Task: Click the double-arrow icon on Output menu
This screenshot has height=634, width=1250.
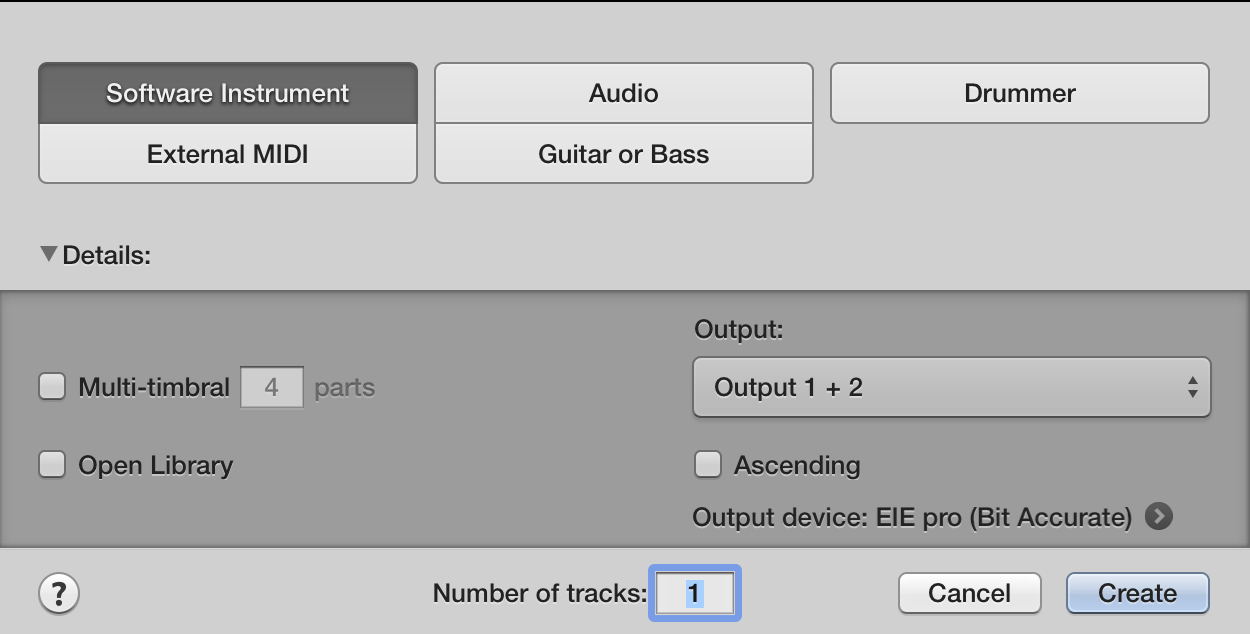Action: [1192, 387]
